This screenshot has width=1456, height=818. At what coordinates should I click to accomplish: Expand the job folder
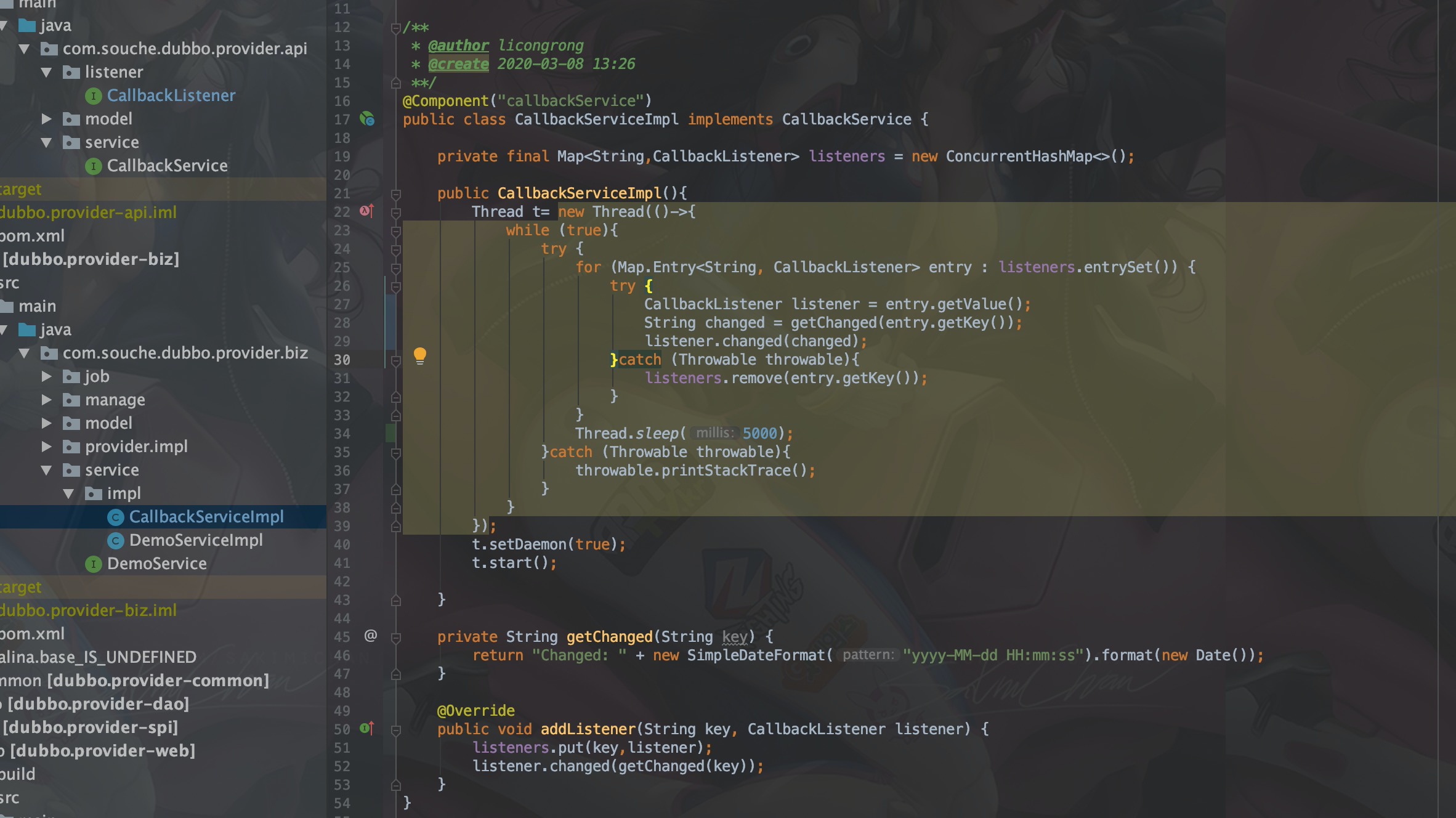tap(46, 376)
